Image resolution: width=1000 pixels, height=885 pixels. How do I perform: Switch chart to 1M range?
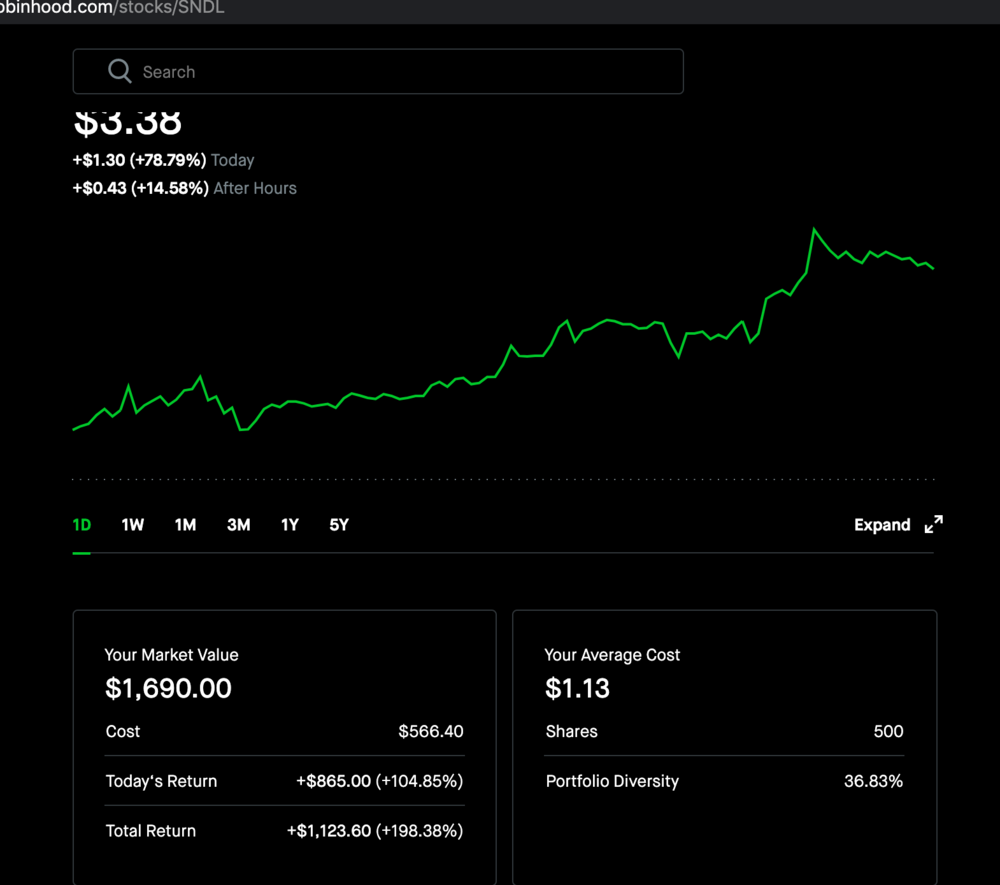[185, 525]
